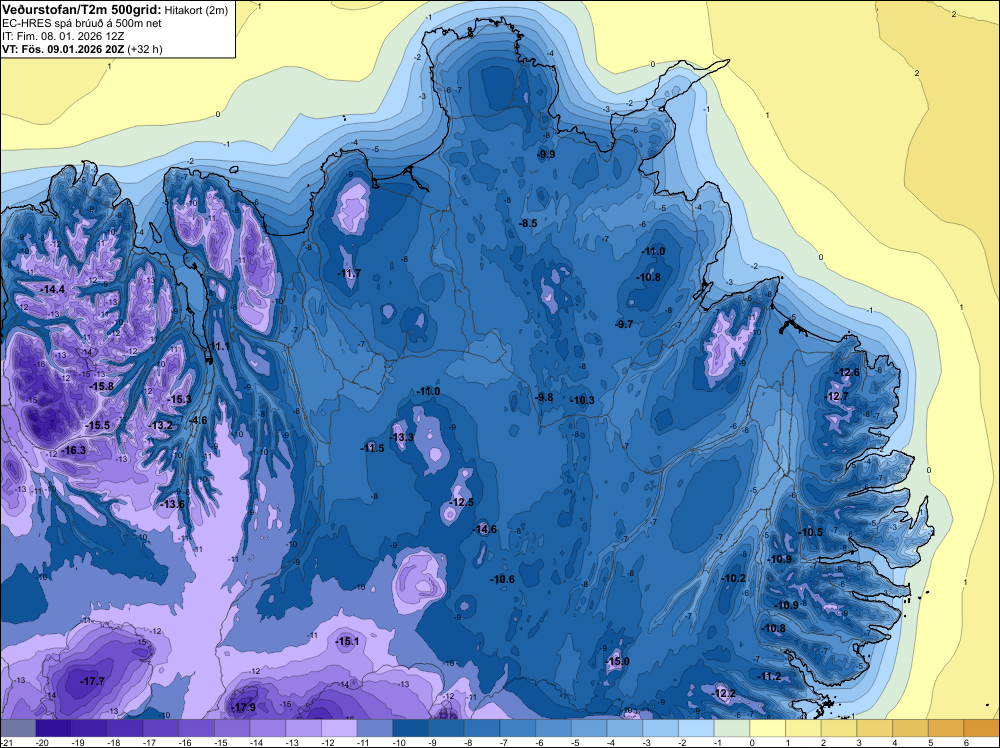The height and width of the screenshot is (748, 1000).
Task: Click the -15.3 temperature label
Action: tap(179, 399)
